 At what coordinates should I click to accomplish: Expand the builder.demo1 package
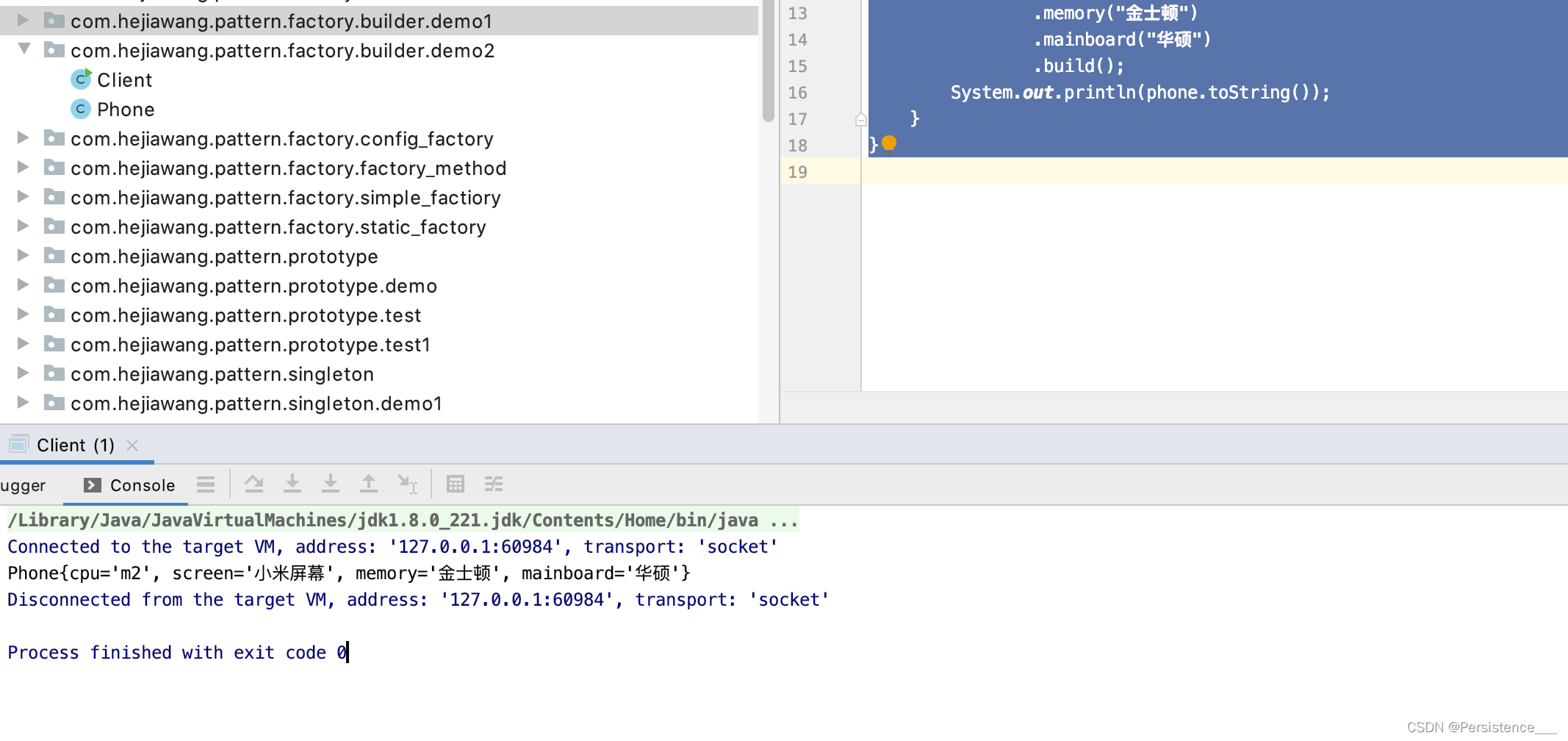click(23, 20)
